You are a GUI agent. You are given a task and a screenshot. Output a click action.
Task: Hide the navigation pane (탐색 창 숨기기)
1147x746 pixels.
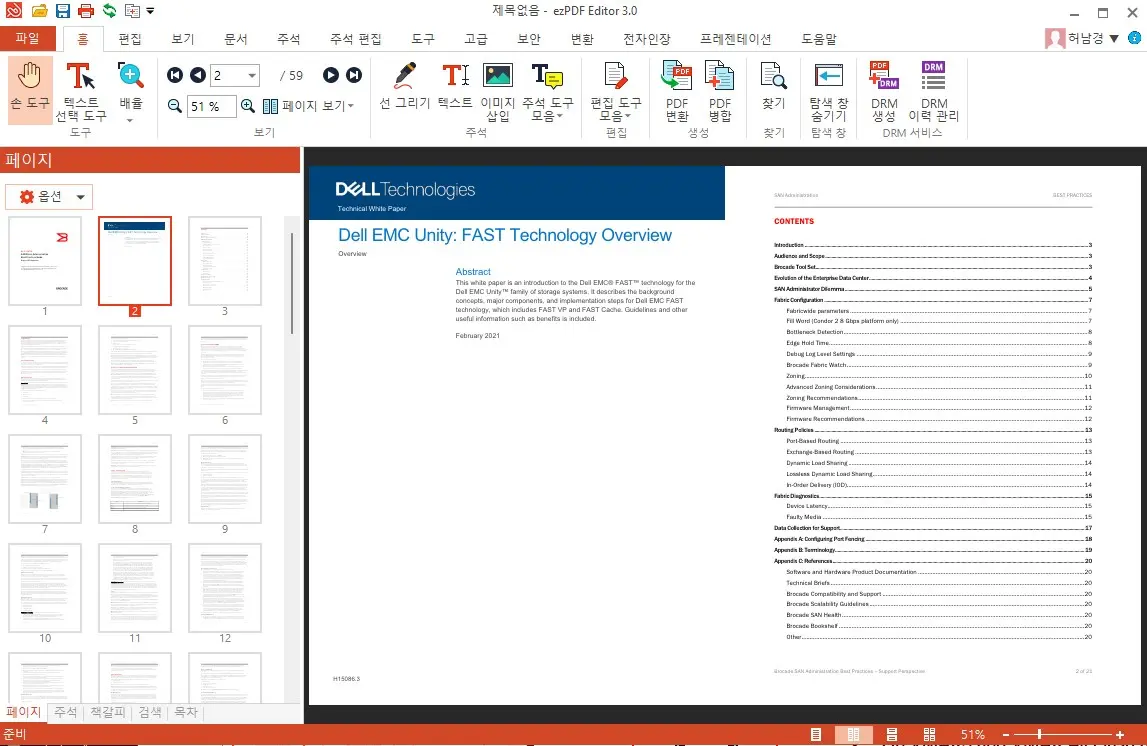(828, 92)
